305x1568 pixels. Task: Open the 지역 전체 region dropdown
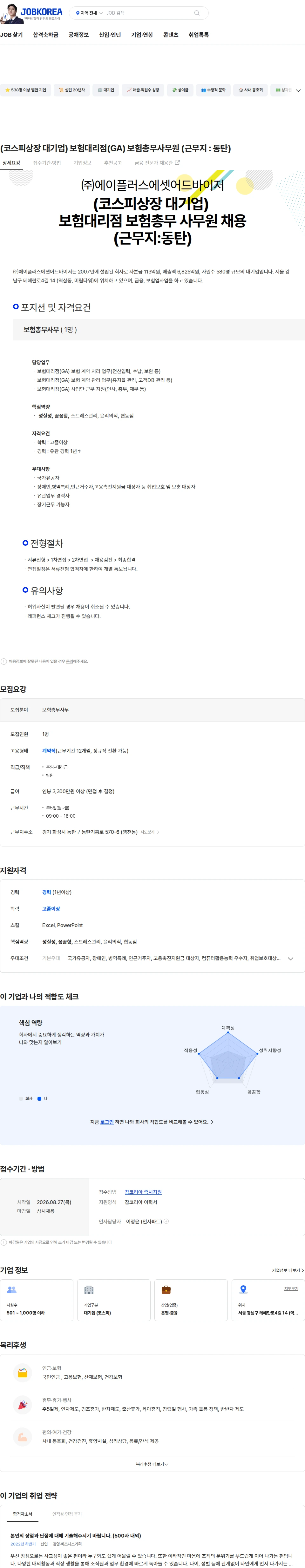point(89,13)
